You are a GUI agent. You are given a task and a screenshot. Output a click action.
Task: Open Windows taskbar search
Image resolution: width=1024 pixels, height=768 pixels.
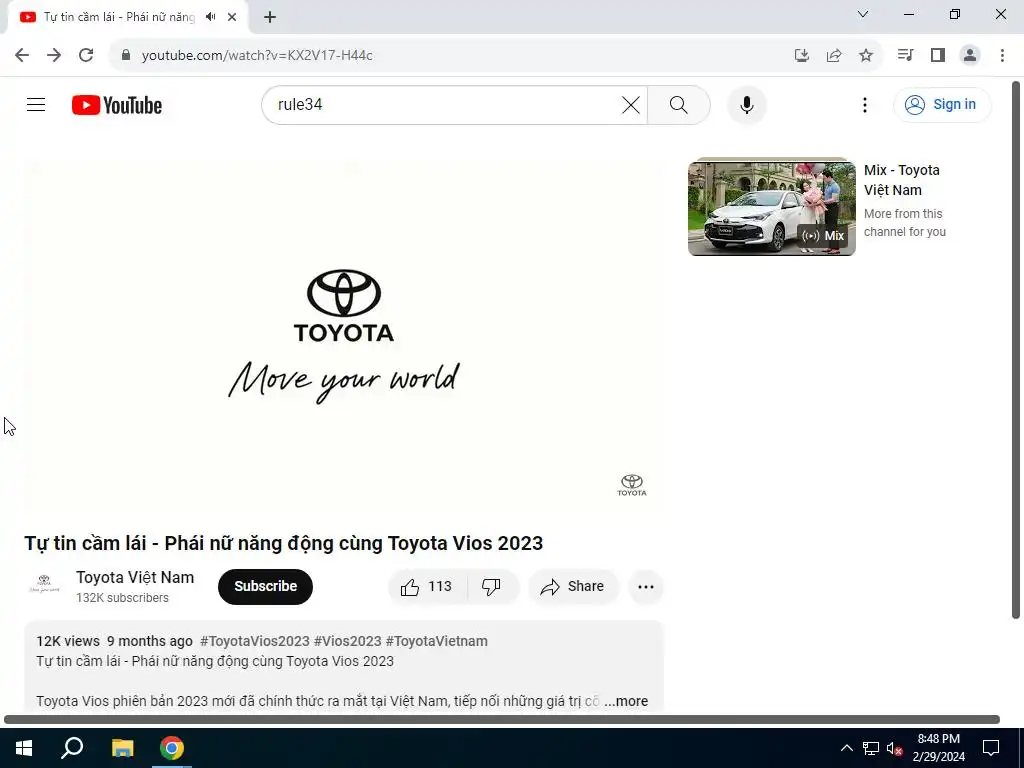click(x=72, y=748)
